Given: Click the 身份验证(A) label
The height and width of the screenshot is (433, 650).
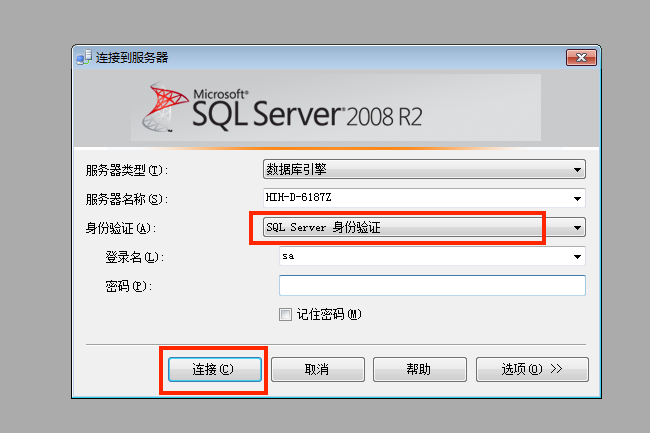Looking at the screenshot, I should [x=121, y=228].
